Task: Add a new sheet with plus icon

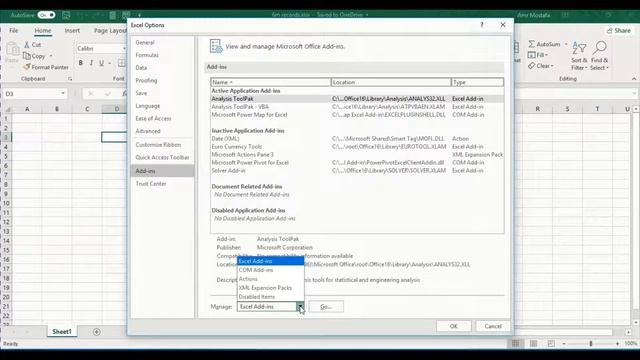Action: [x=96, y=332]
